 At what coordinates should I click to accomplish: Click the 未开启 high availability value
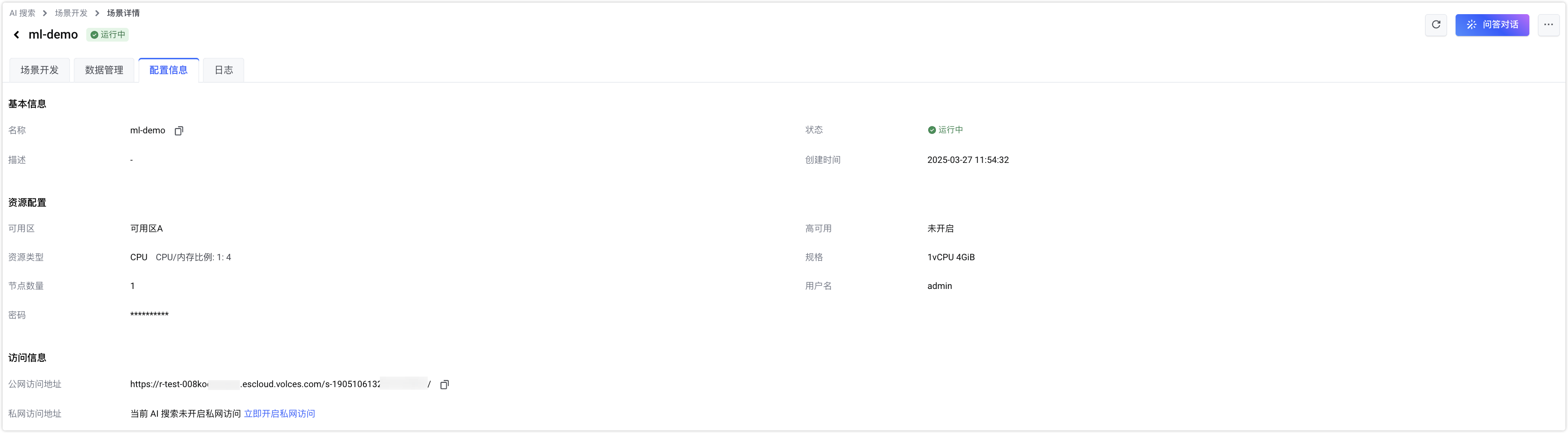[941, 229]
